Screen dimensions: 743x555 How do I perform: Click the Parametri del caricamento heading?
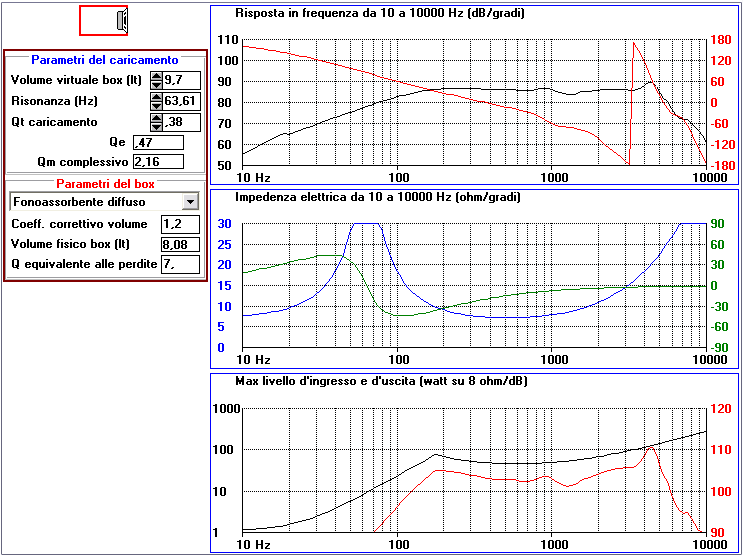pyautogui.click(x=105, y=60)
